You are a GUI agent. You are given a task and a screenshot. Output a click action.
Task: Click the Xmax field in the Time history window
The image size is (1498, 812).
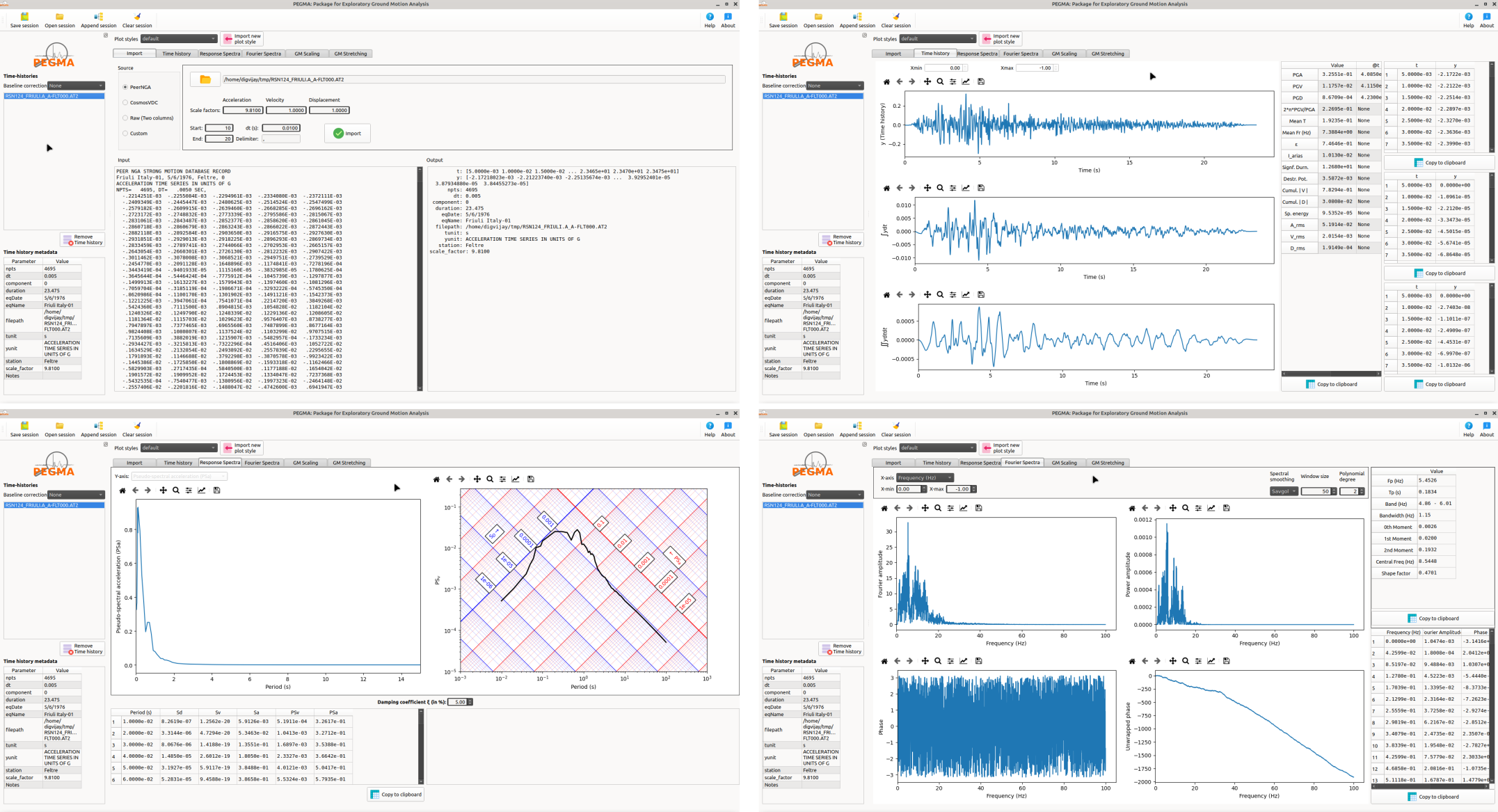pyautogui.click(x=1036, y=68)
